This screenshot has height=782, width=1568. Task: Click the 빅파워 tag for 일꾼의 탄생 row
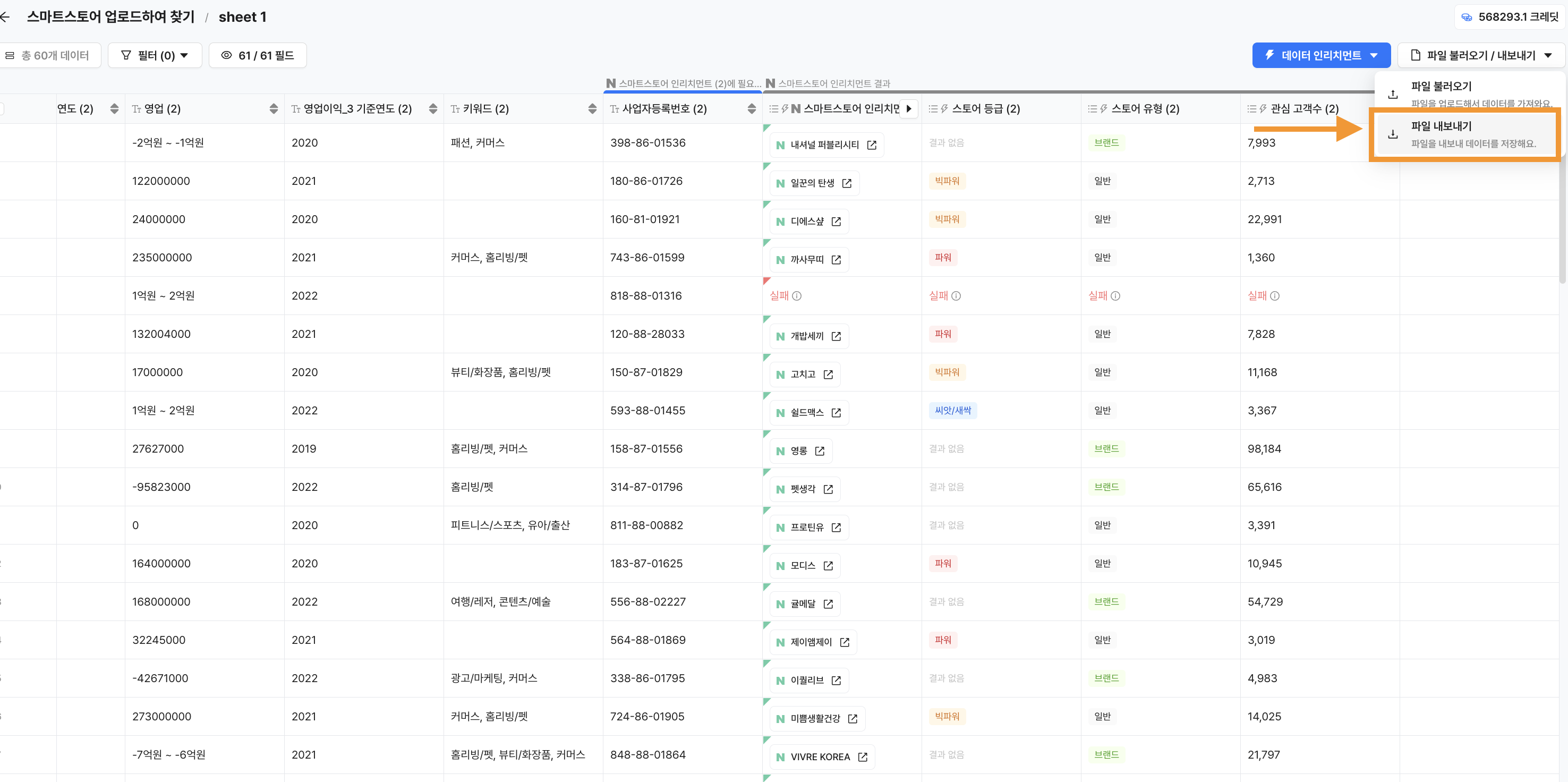pyautogui.click(x=947, y=181)
